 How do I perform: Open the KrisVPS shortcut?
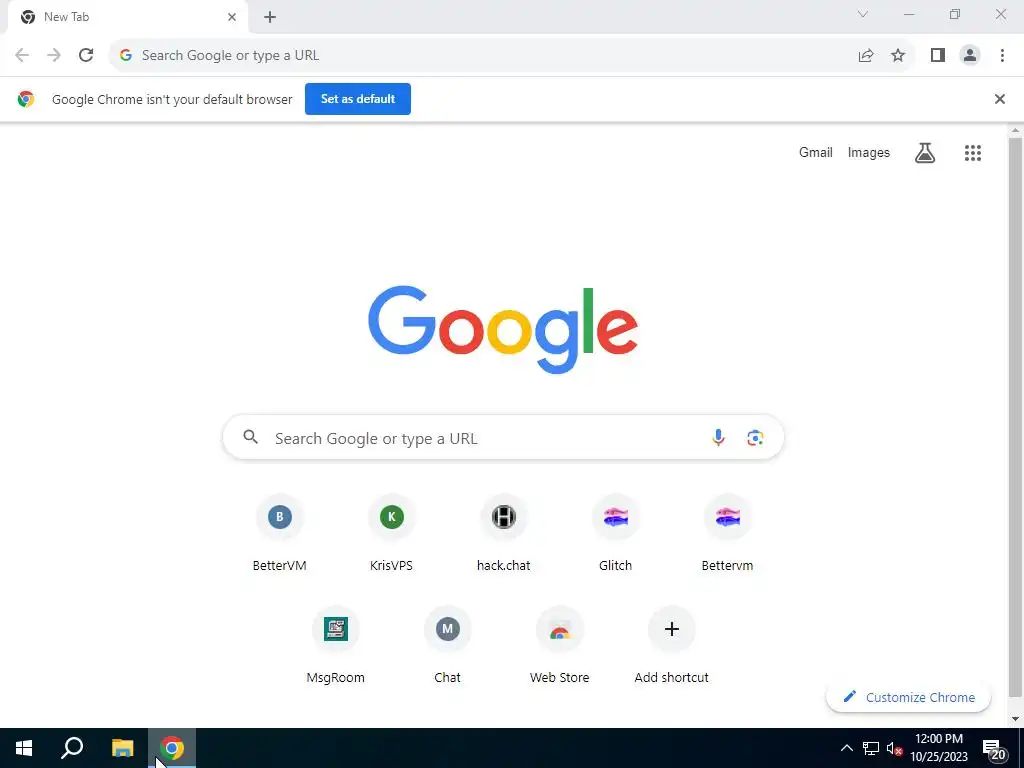(x=392, y=533)
